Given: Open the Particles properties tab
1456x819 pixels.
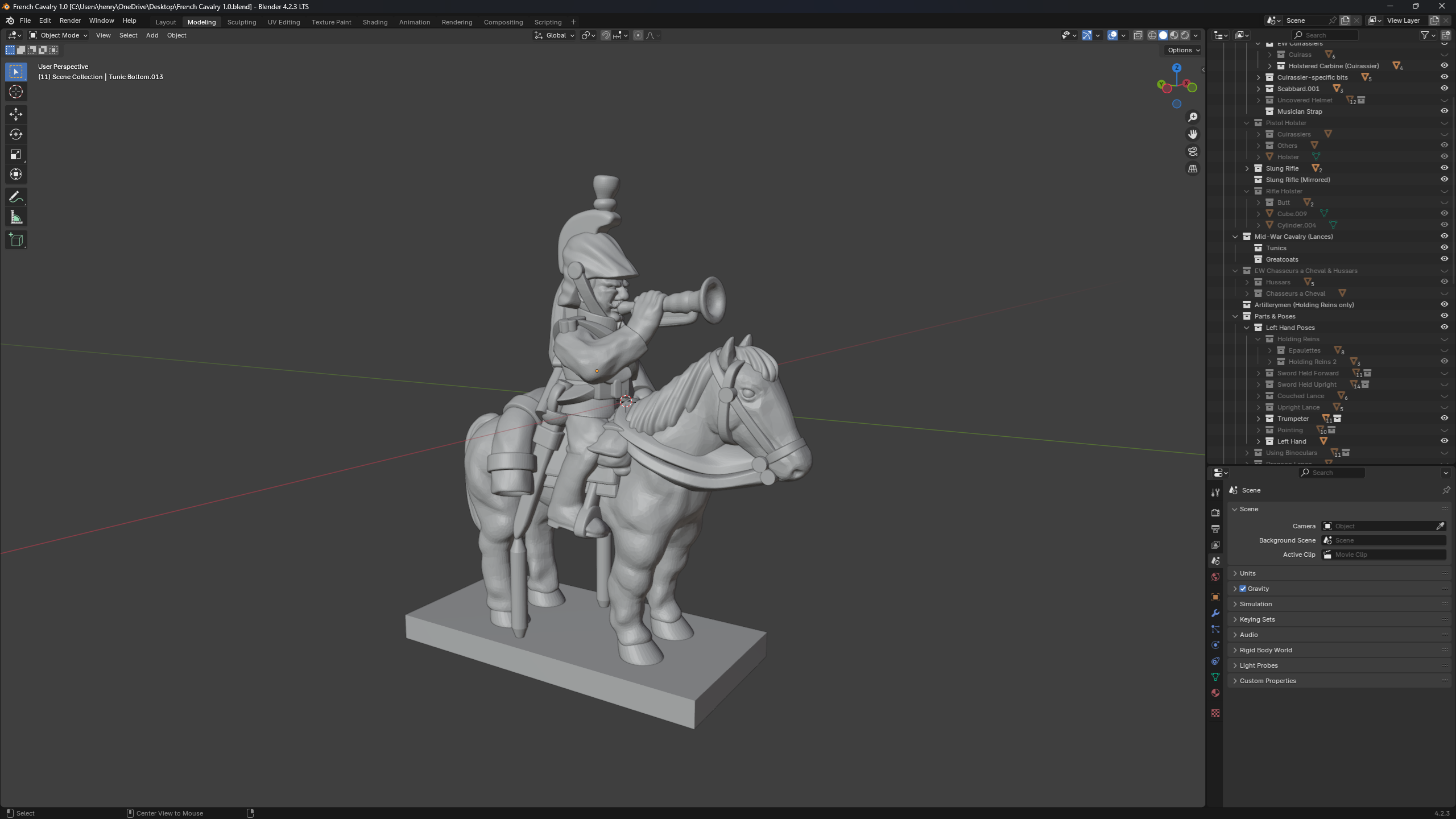Looking at the screenshot, I should pyautogui.click(x=1215, y=628).
